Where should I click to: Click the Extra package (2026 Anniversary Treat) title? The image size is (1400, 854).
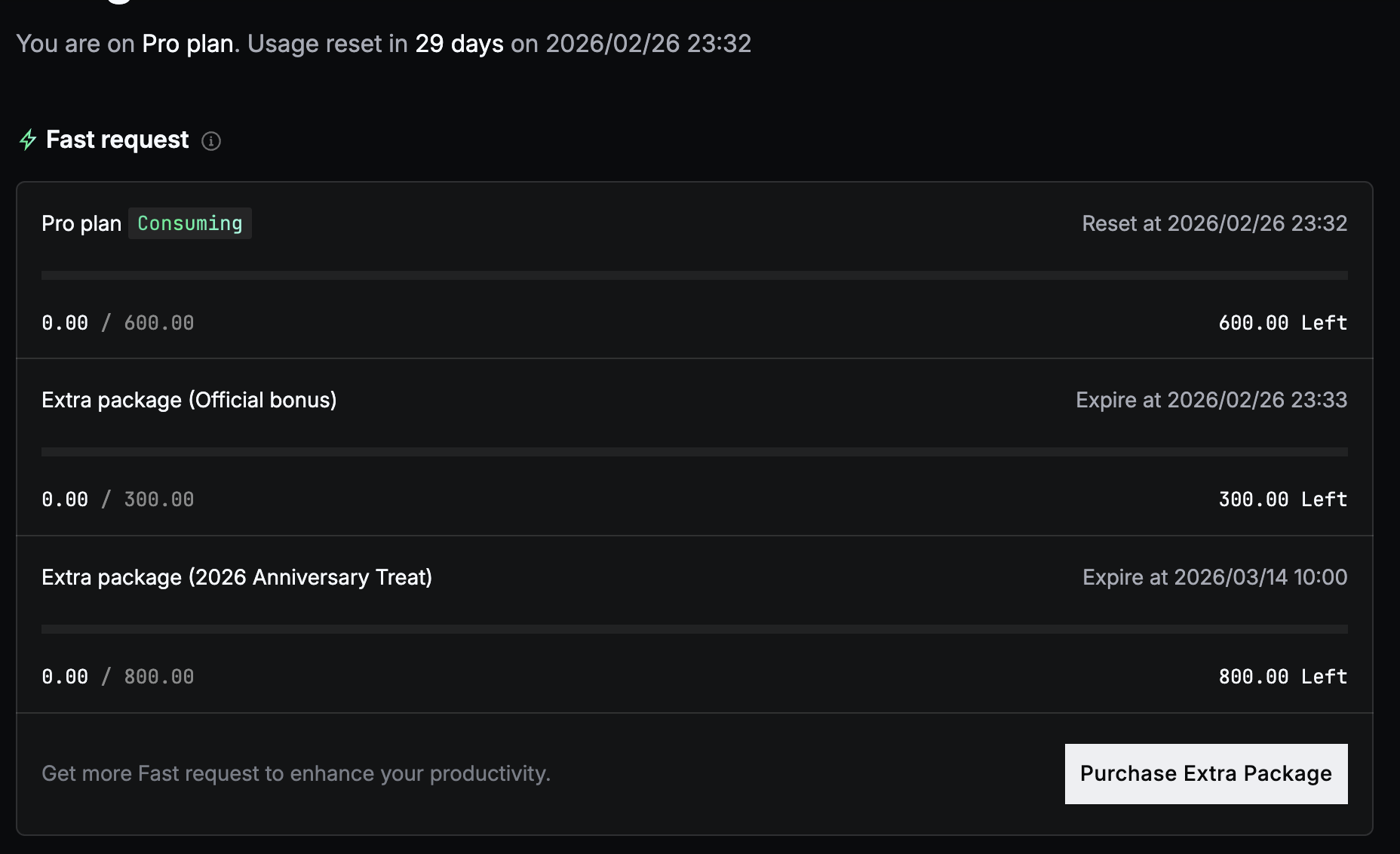(x=237, y=577)
